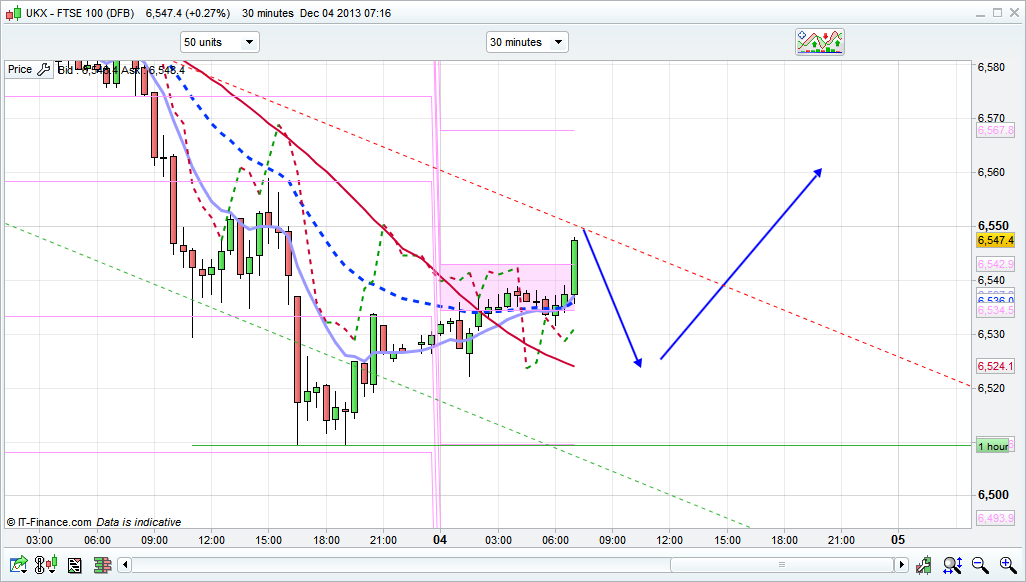Open the indicators and trading systems button
The image size is (1026, 582).
[x=819, y=42]
